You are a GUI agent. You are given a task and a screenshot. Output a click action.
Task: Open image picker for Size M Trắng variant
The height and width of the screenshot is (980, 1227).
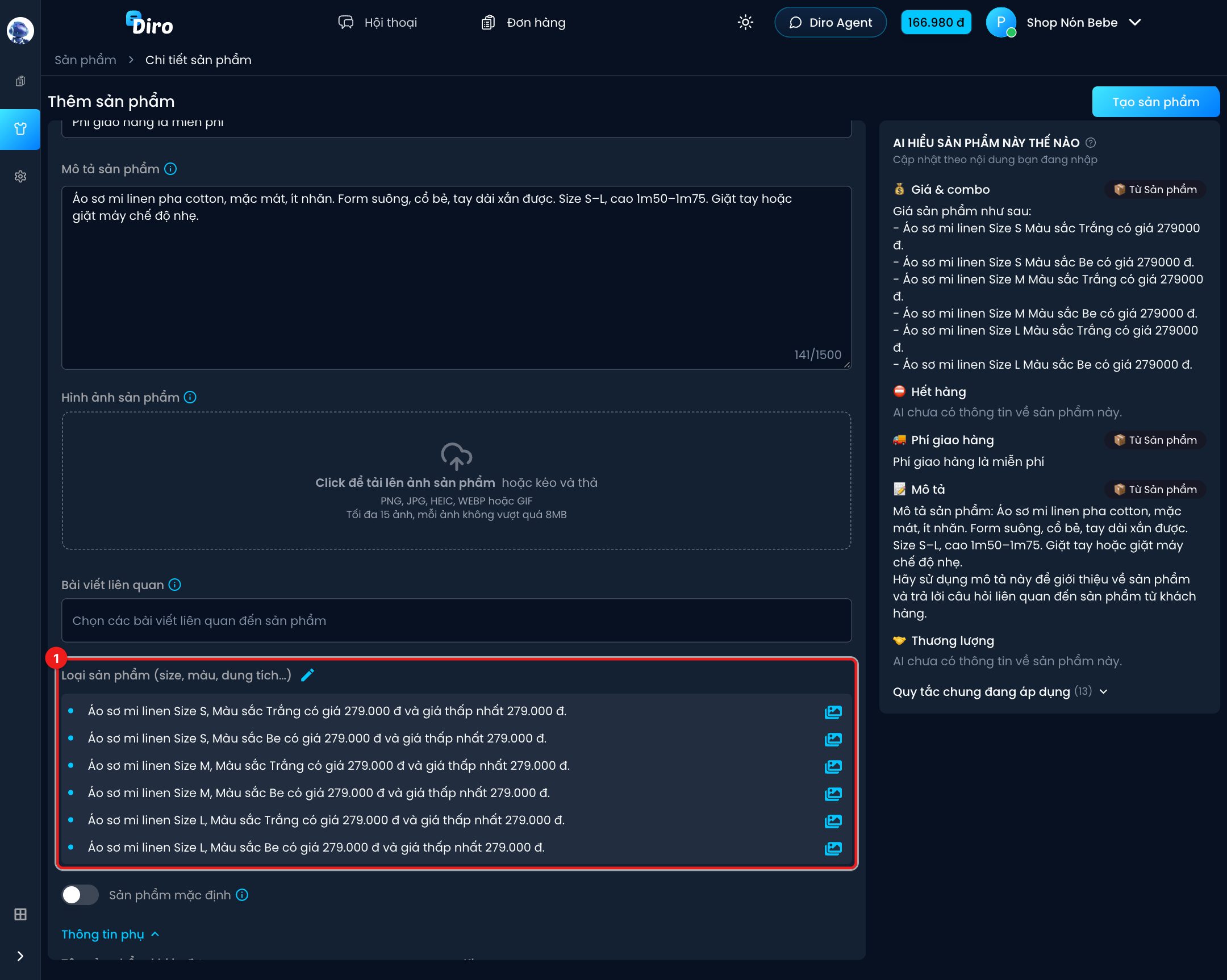[x=833, y=766]
